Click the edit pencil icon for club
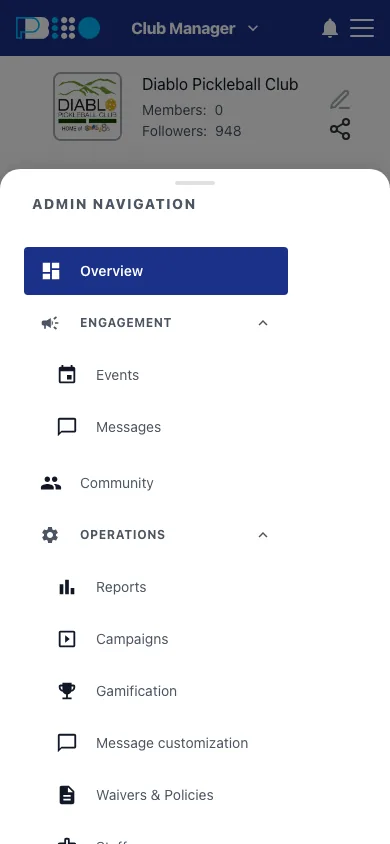Image resolution: width=390 pixels, height=844 pixels. pyautogui.click(x=340, y=100)
